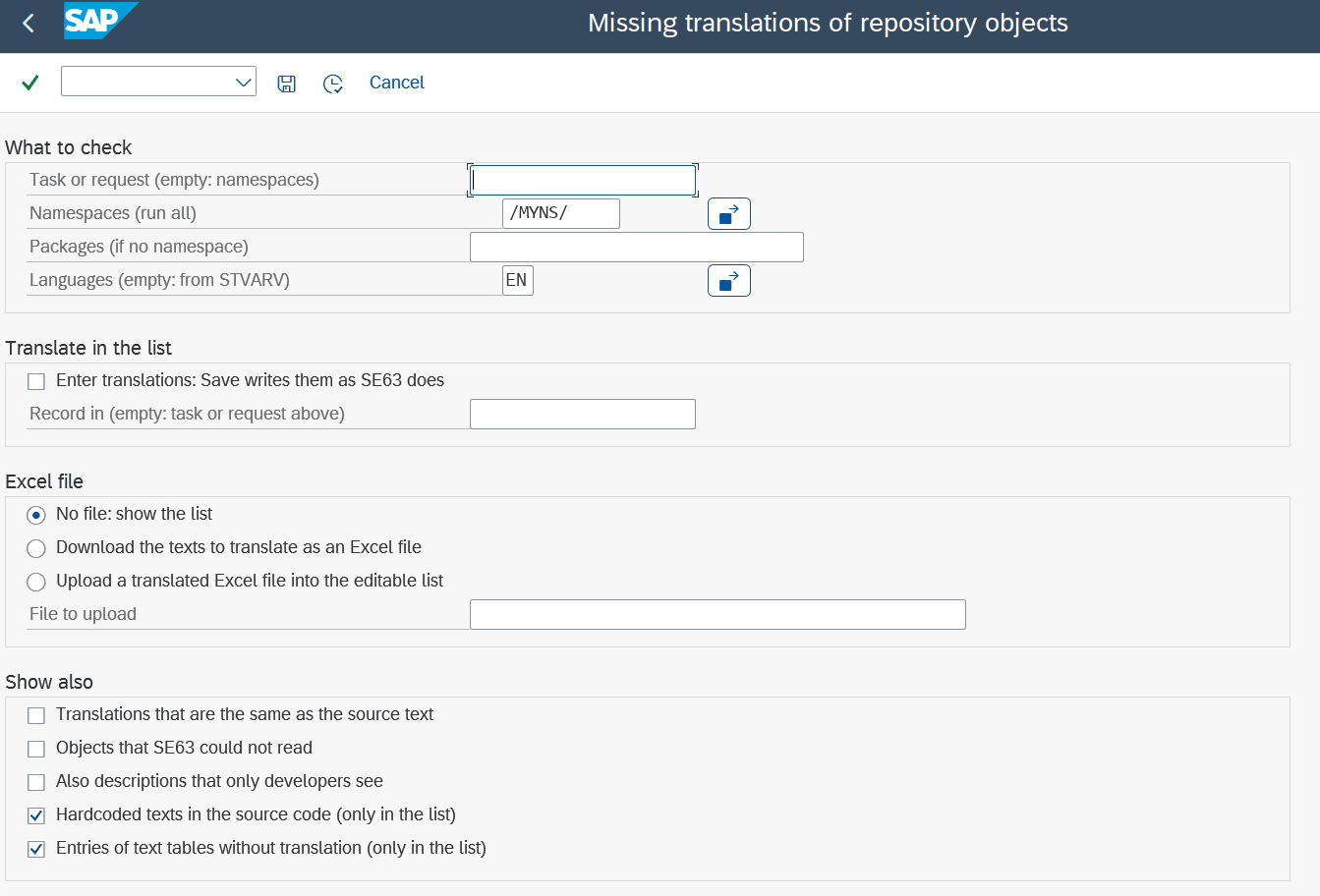Click the 'Task or request (empty: namespaces)' label
The width and height of the screenshot is (1320, 896).
[174, 180]
